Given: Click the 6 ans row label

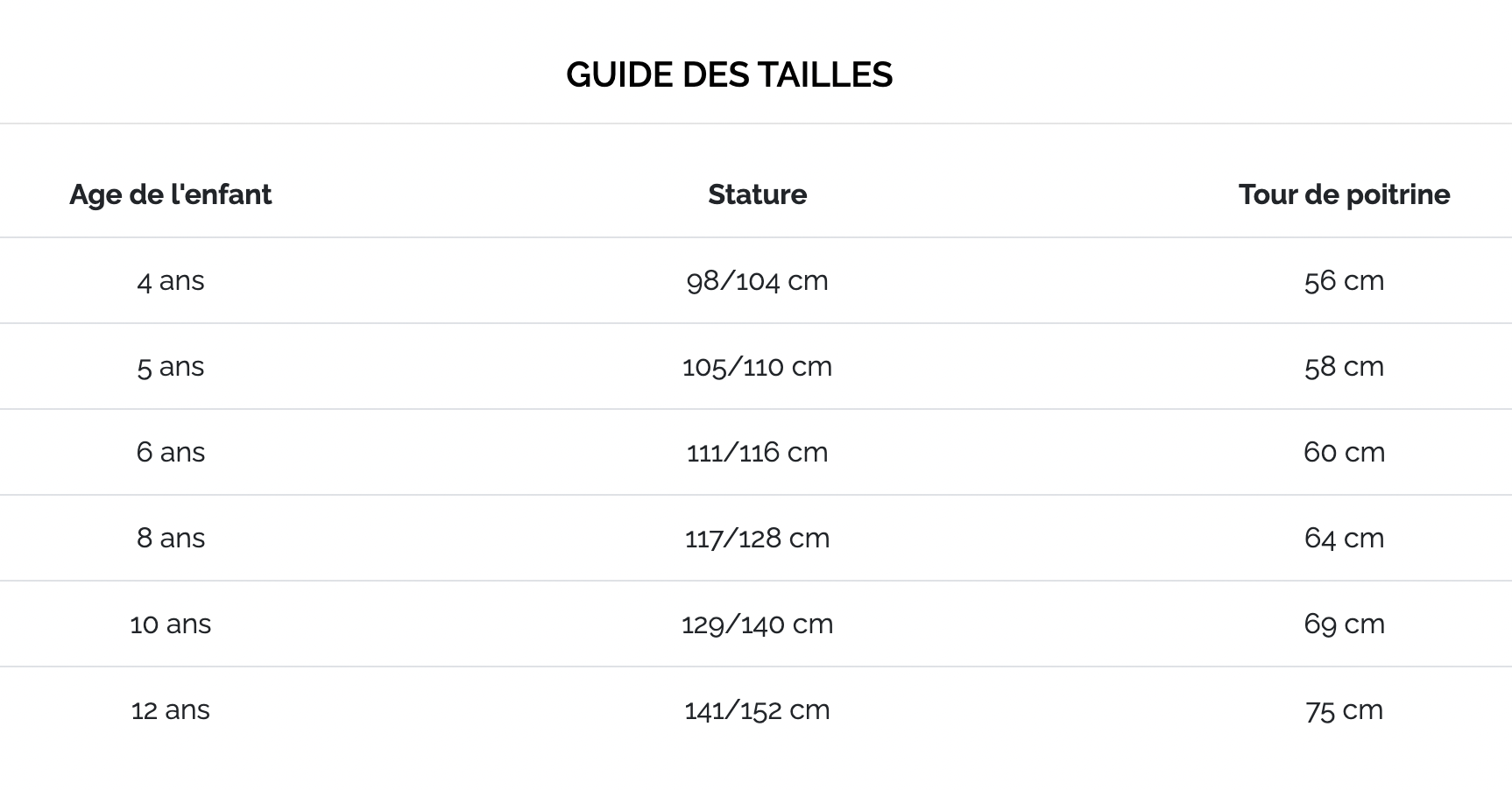Looking at the screenshot, I should (x=170, y=453).
